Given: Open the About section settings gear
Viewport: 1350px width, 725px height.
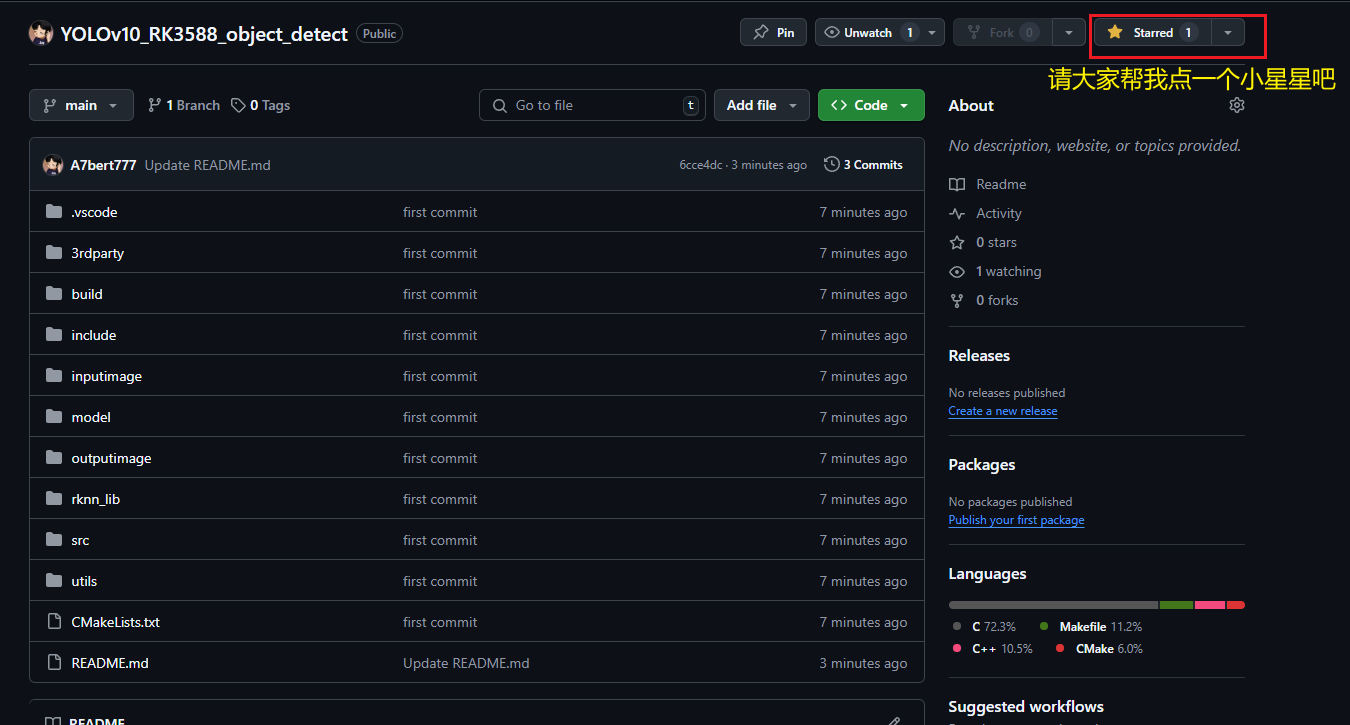Looking at the screenshot, I should (x=1237, y=105).
